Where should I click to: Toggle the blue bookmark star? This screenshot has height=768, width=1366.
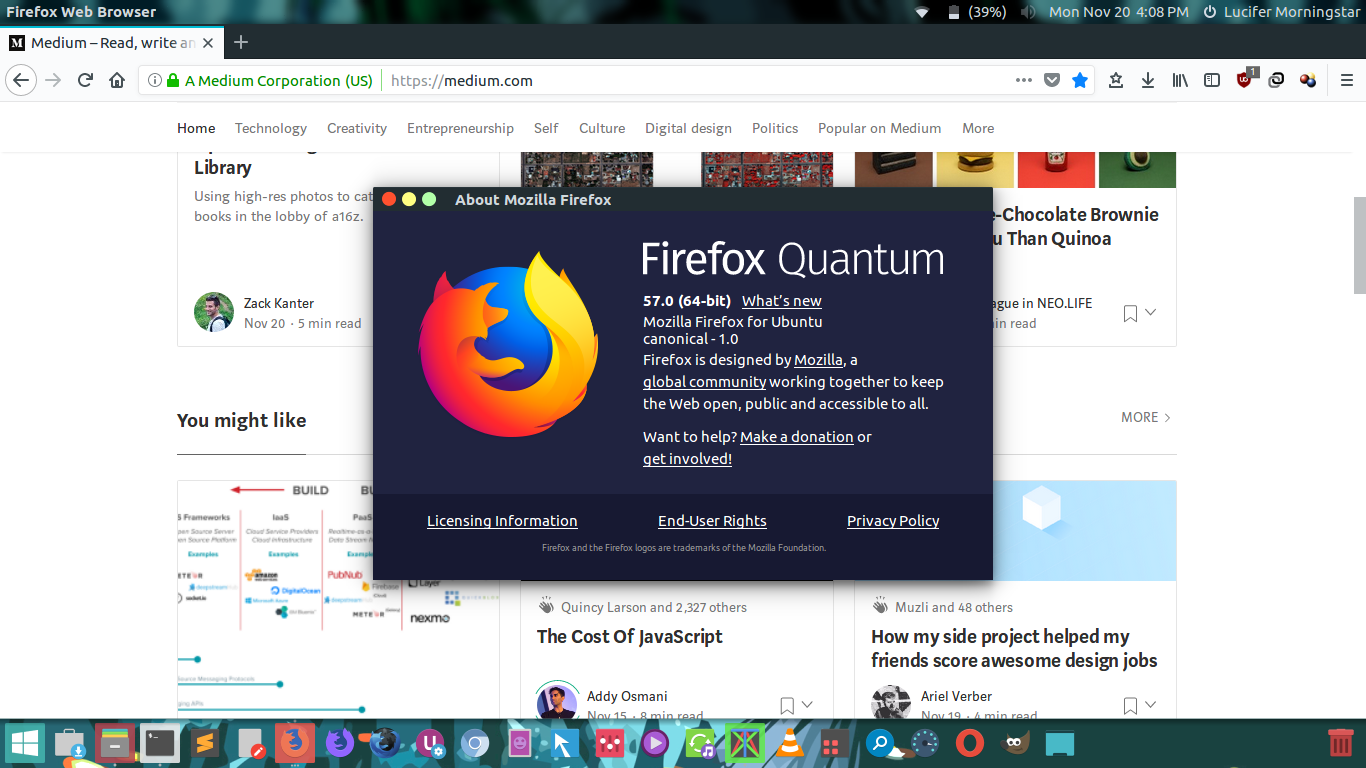coord(1080,80)
